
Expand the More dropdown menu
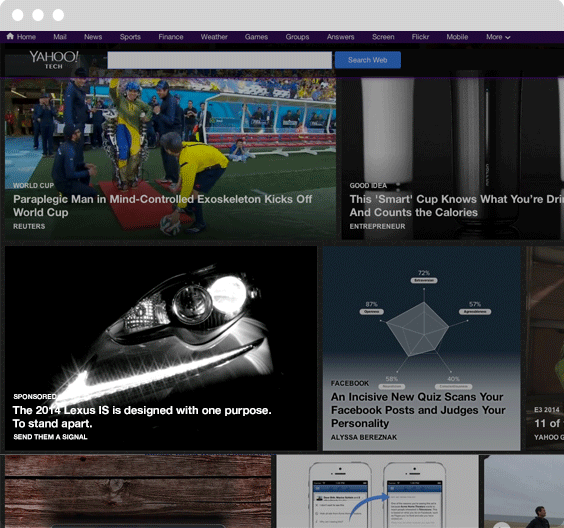(498, 37)
